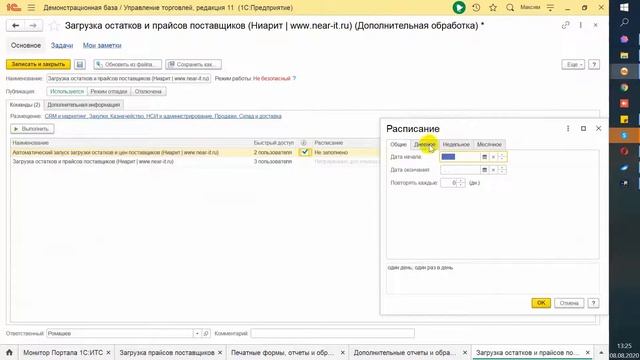640x360 pixels.
Task: Expand the Ответственный dropdown arrow
Action: coord(197,333)
